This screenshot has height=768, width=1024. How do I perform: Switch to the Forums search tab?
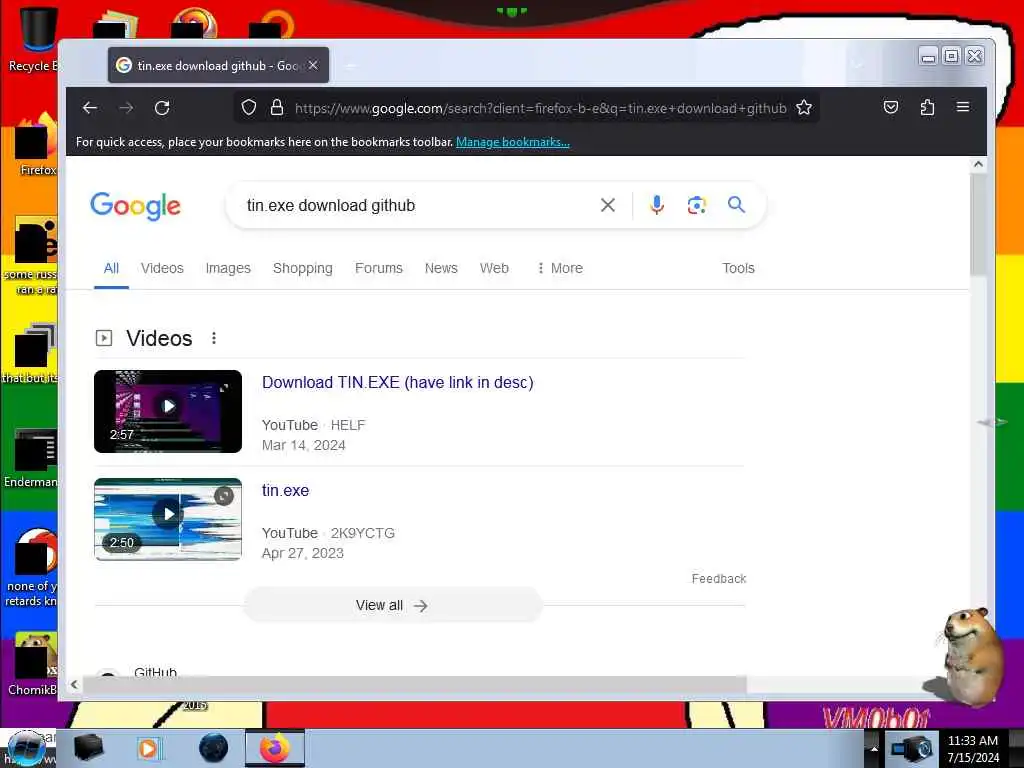point(379,268)
